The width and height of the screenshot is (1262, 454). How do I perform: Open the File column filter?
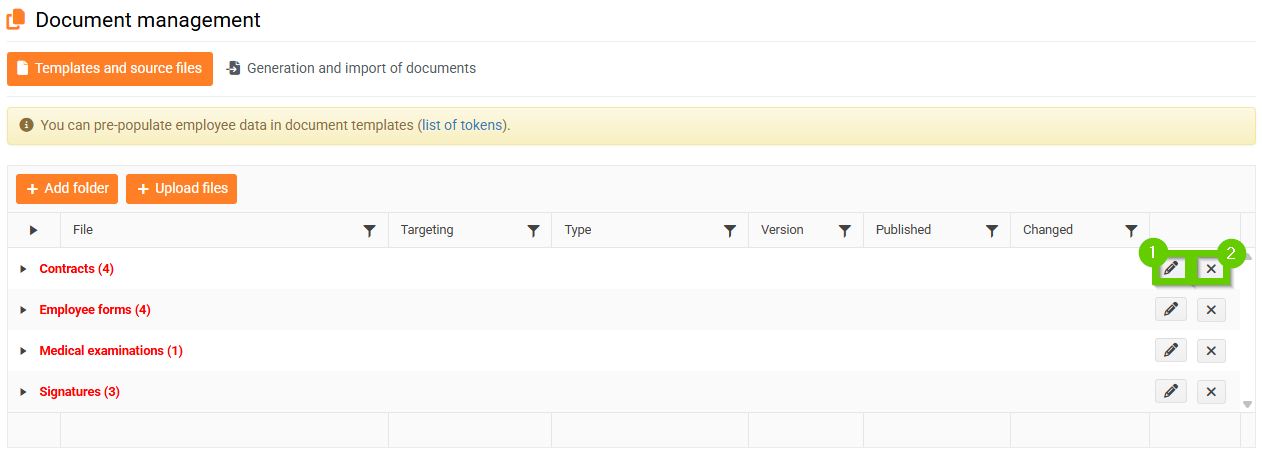tap(370, 230)
